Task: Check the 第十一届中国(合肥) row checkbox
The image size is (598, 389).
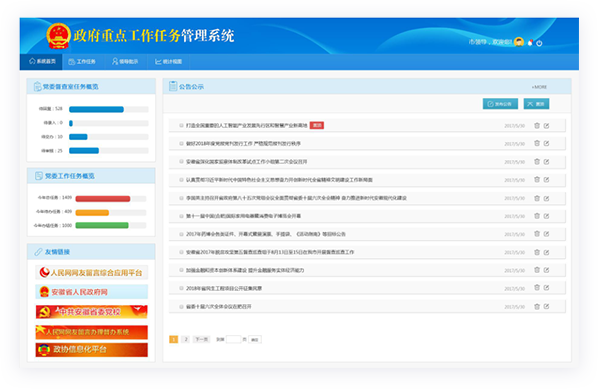Action: click(182, 216)
